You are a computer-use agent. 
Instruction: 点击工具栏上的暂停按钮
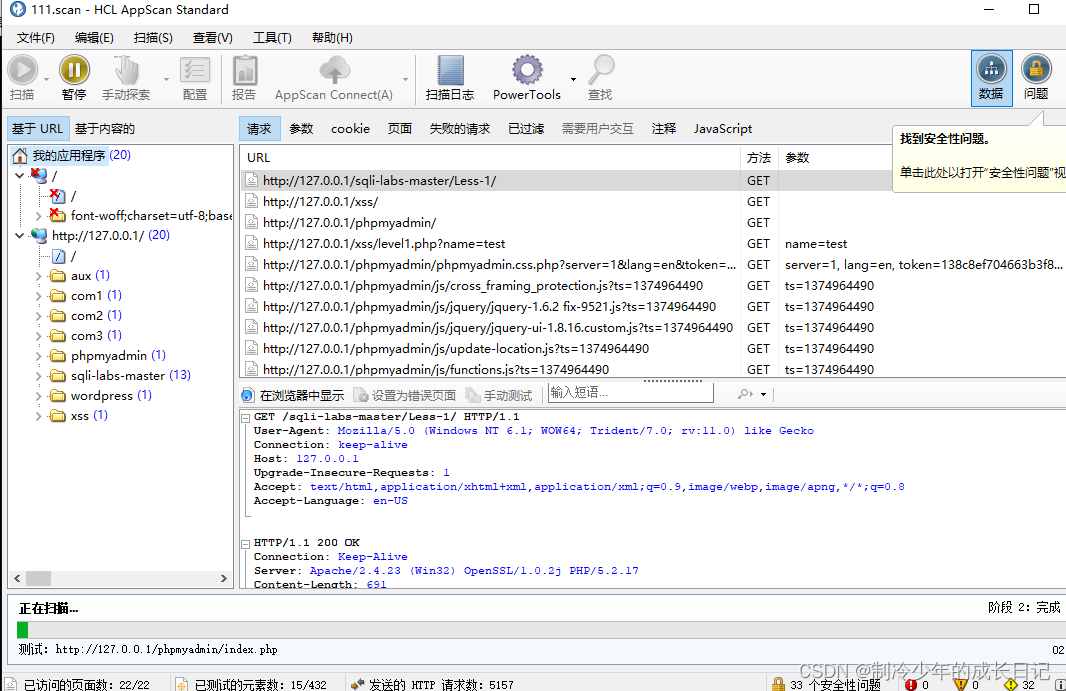pos(75,70)
